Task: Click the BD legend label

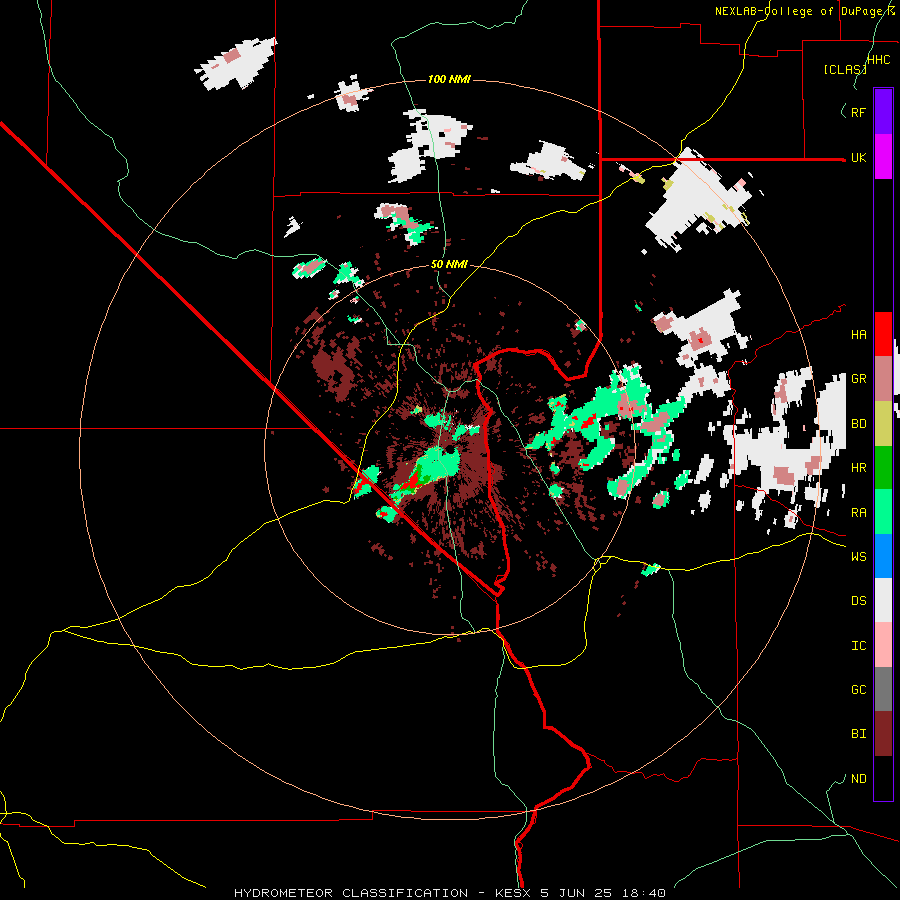Action: (858, 424)
